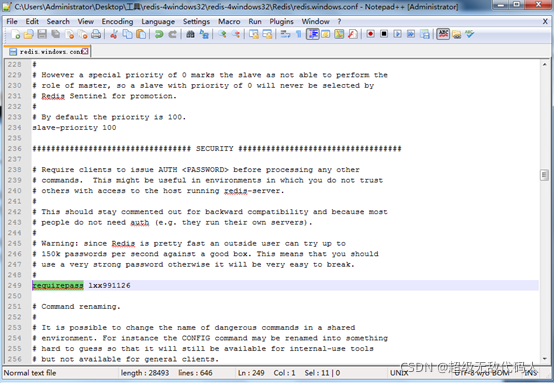The width and height of the screenshot is (554, 383).
Task: Save the file with the floppy disk icon
Action: (x=42, y=34)
